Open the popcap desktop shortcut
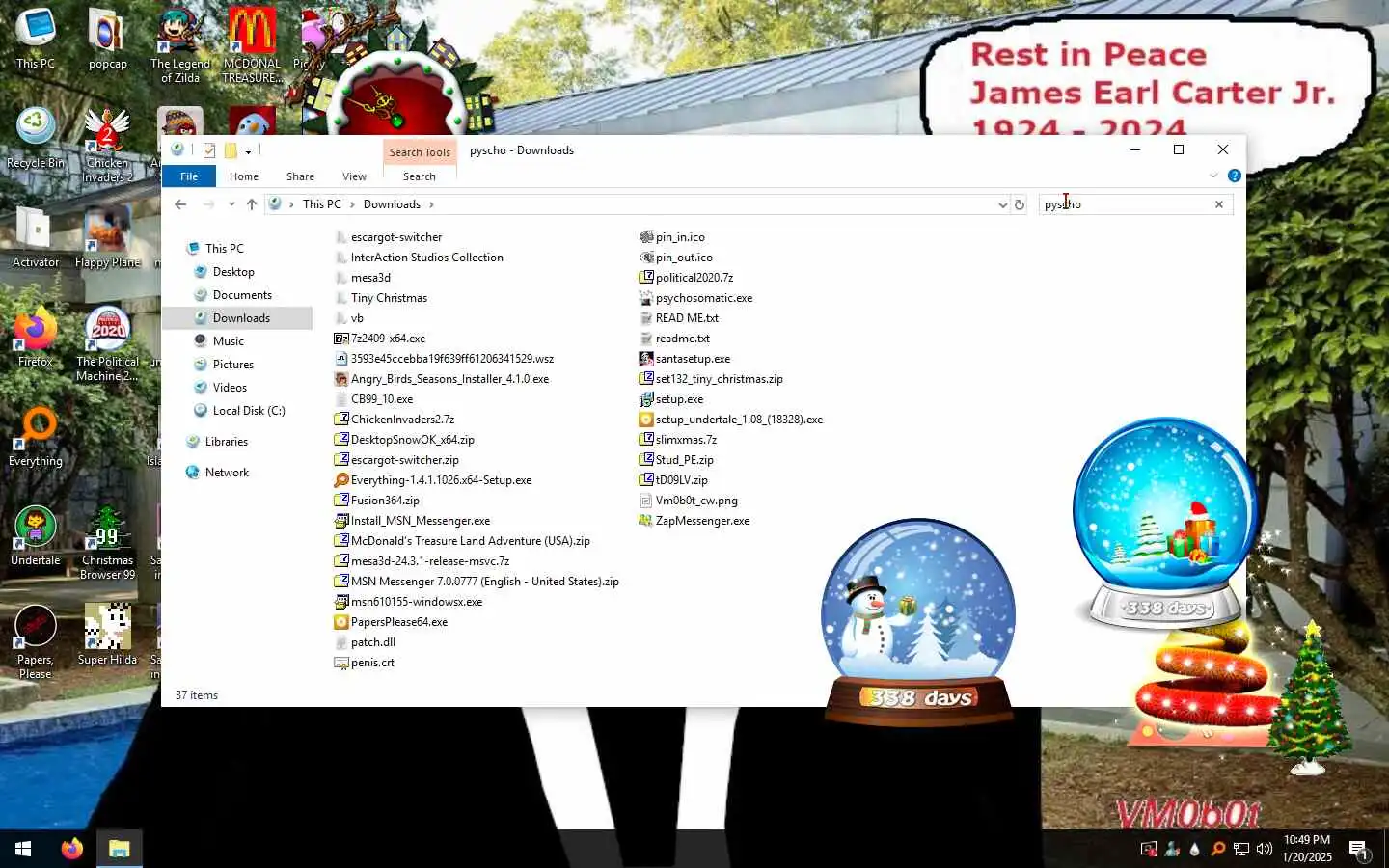Screen dimensions: 1389x868 pos(107,39)
